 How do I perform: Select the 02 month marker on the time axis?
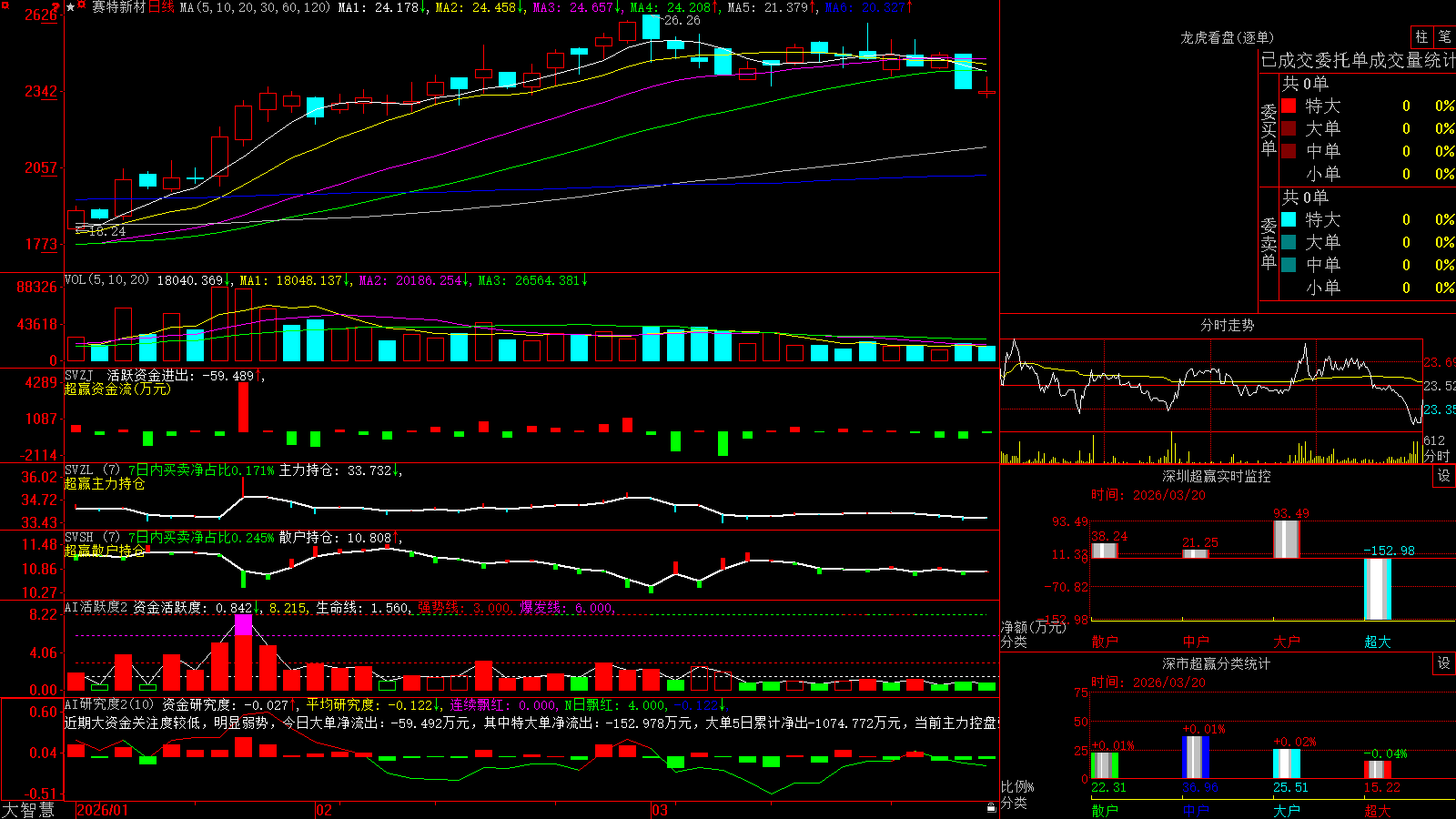pyautogui.click(x=324, y=810)
